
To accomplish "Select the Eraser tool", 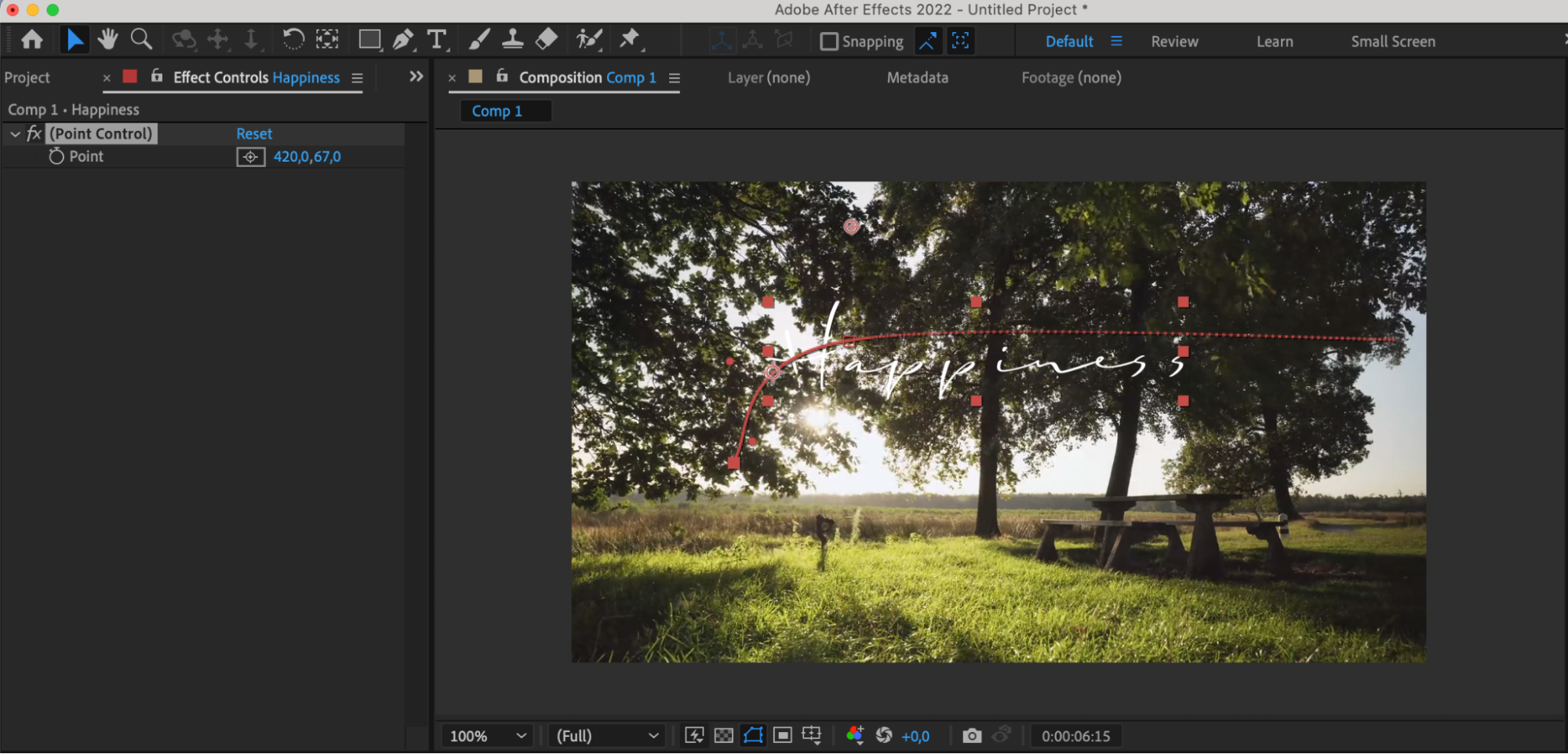I will pos(547,39).
